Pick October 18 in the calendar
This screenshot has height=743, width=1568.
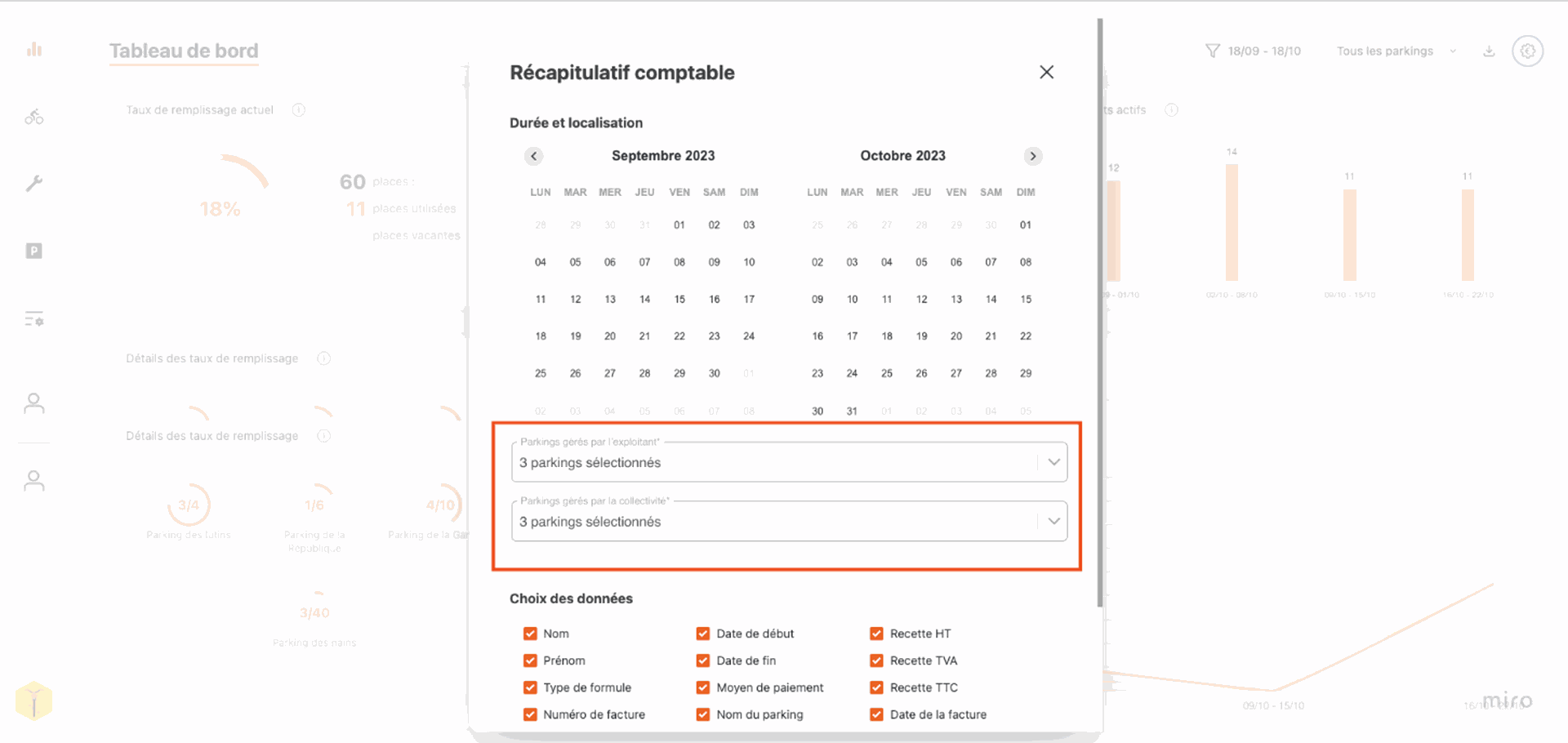[x=887, y=336]
